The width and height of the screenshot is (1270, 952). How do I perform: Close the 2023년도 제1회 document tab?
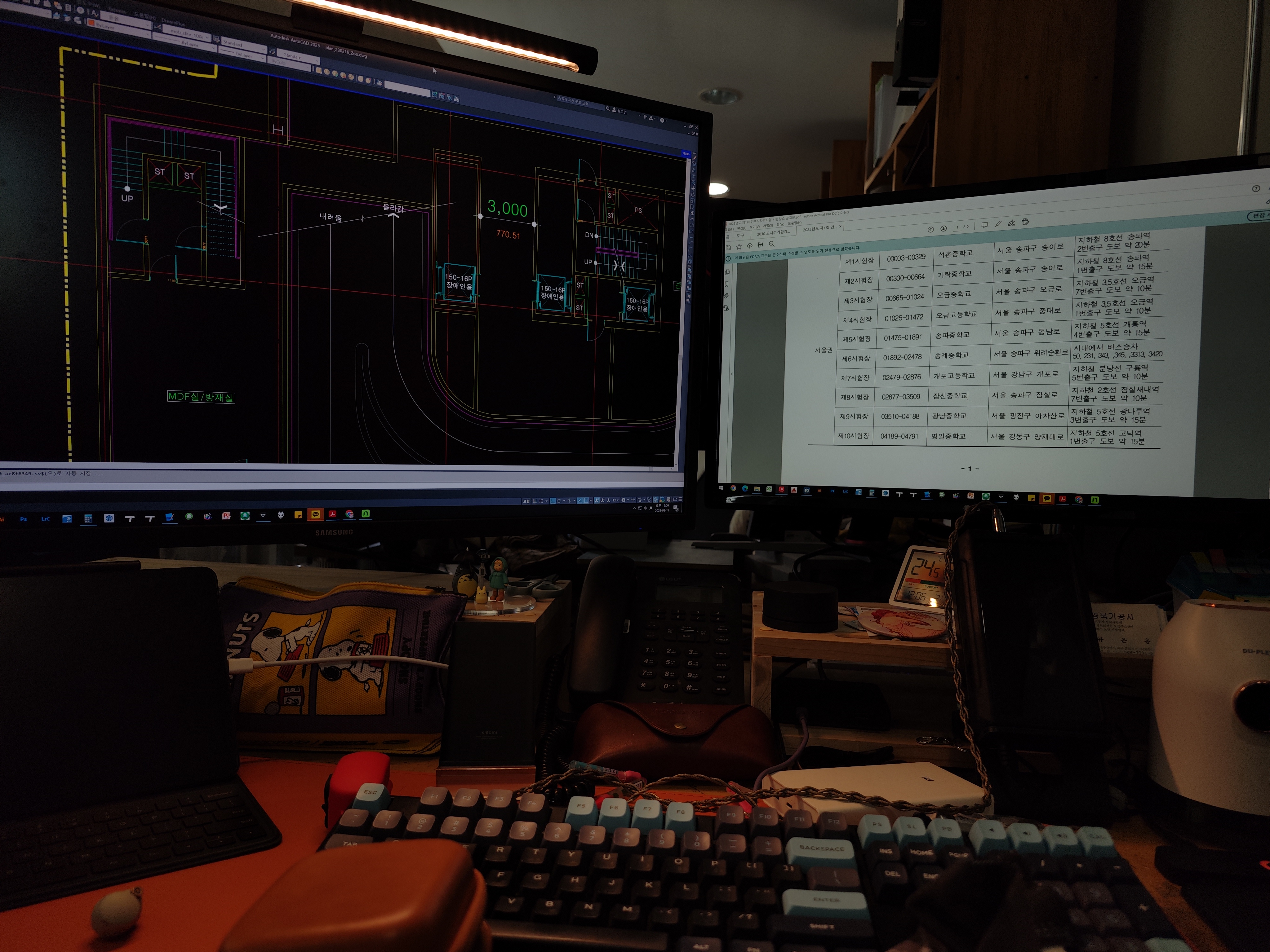click(x=841, y=227)
